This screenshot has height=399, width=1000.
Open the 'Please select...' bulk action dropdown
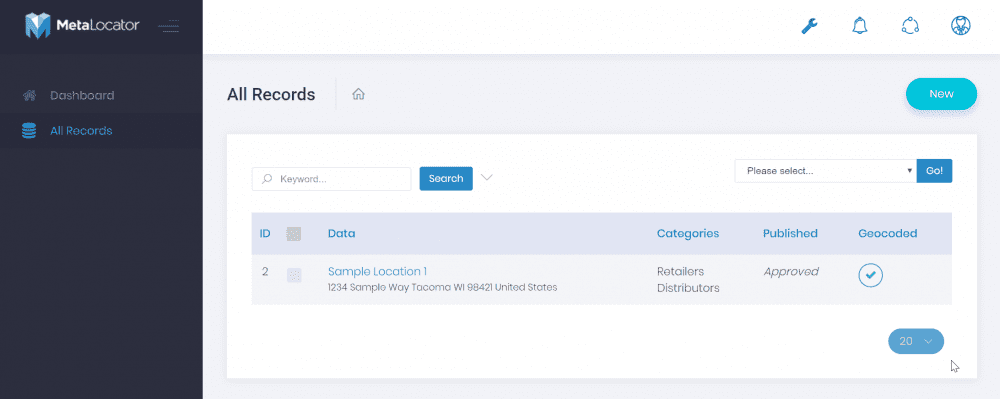[x=825, y=171]
